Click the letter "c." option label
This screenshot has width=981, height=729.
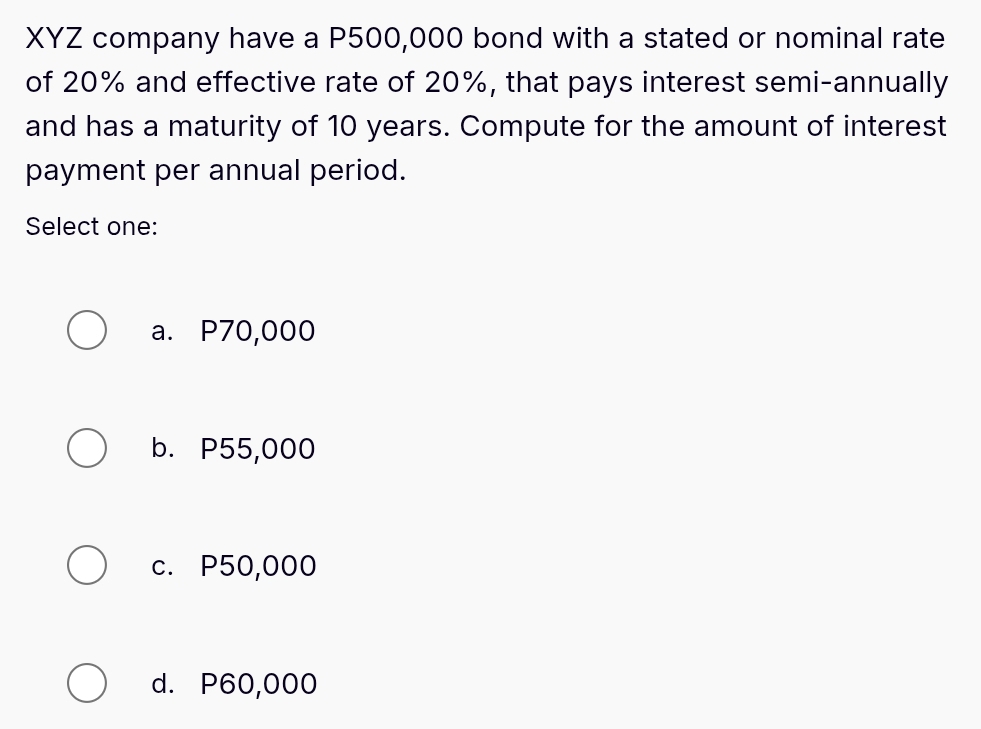[163, 567]
